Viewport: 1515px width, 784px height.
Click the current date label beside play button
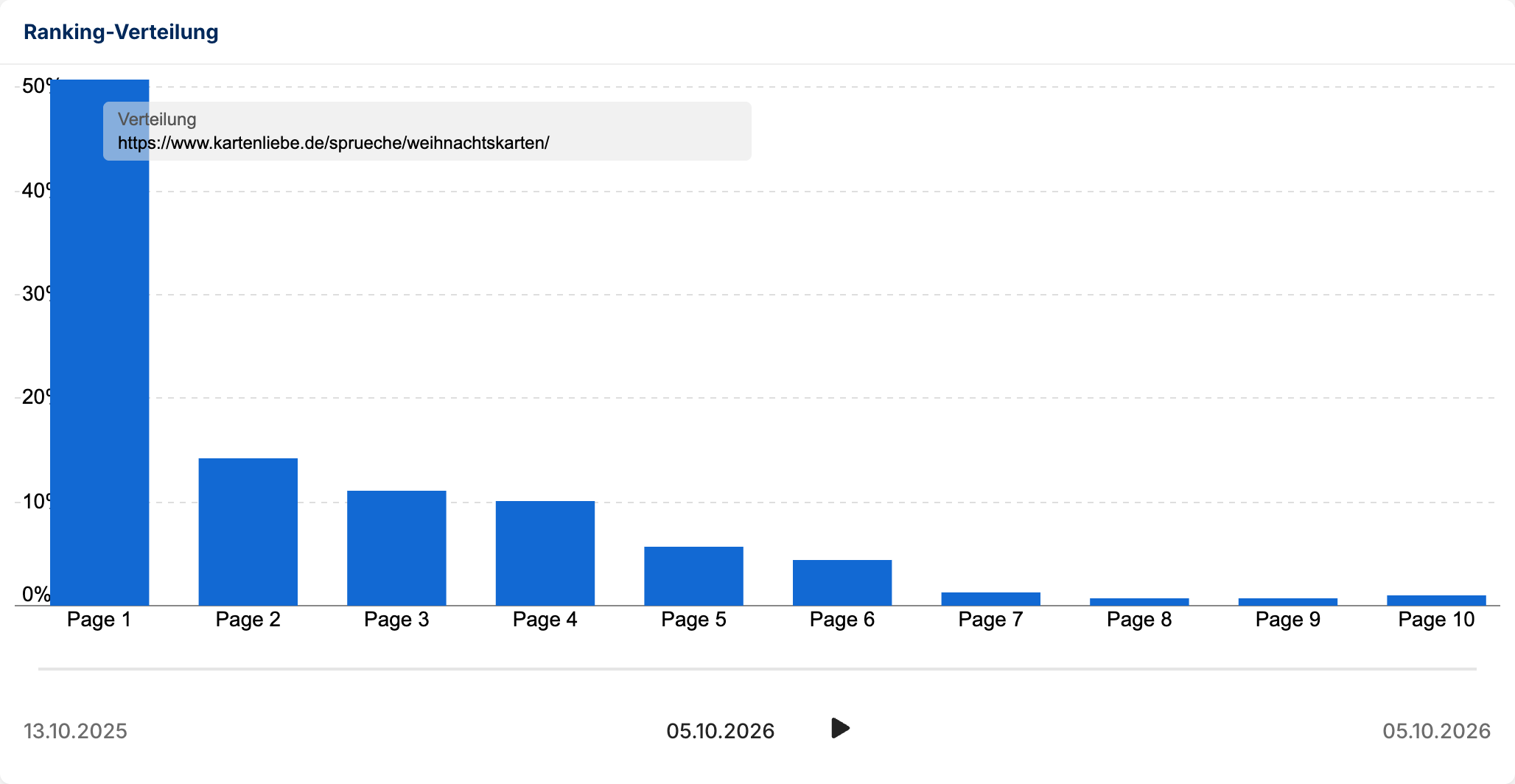(x=721, y=731)
